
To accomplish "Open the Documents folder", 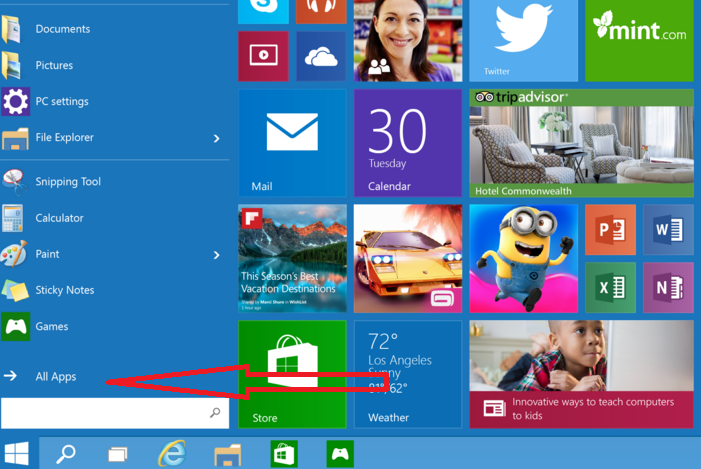I will tap(114, 29).
